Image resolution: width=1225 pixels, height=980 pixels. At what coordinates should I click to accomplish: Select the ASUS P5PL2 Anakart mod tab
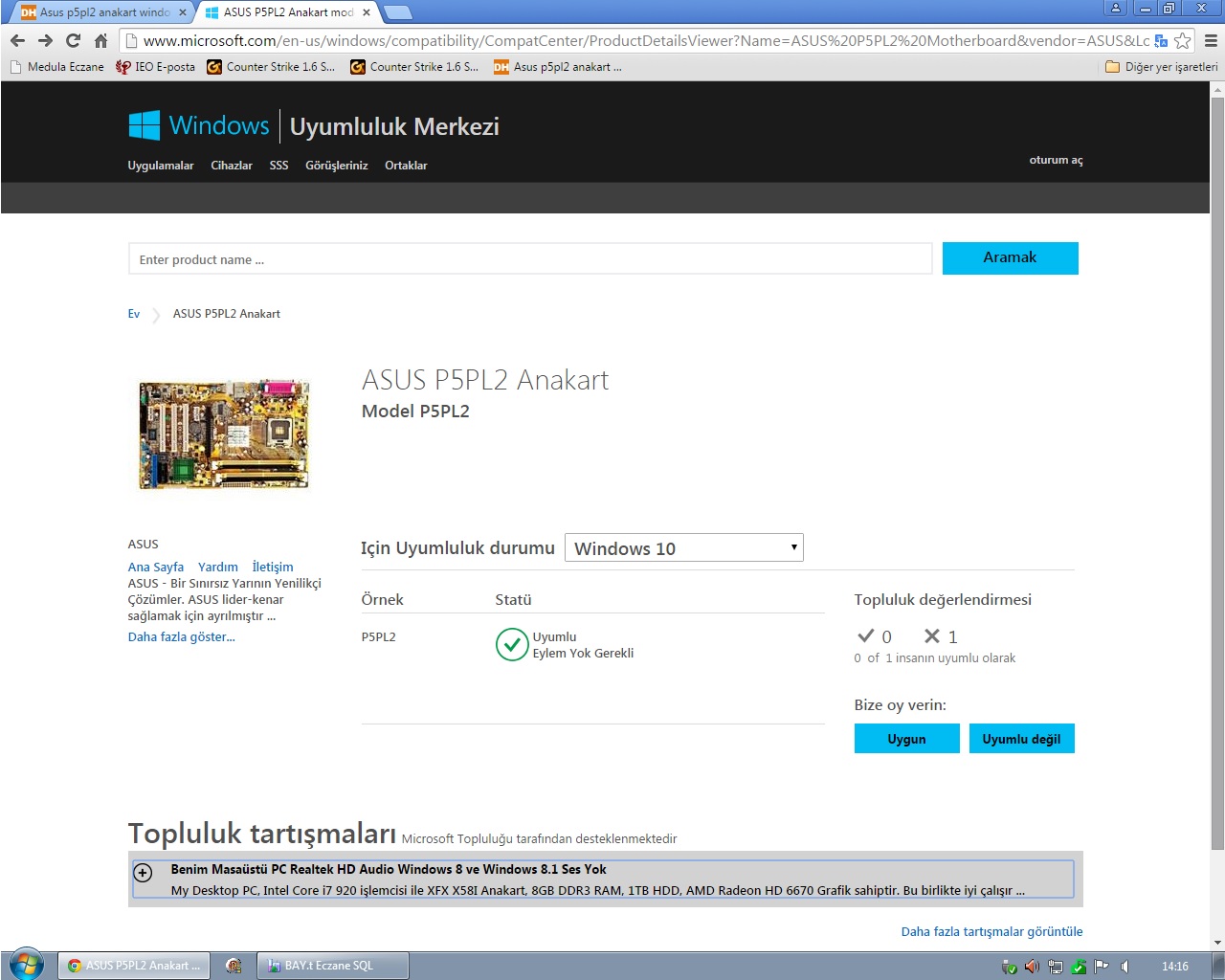tap(287, 12)
